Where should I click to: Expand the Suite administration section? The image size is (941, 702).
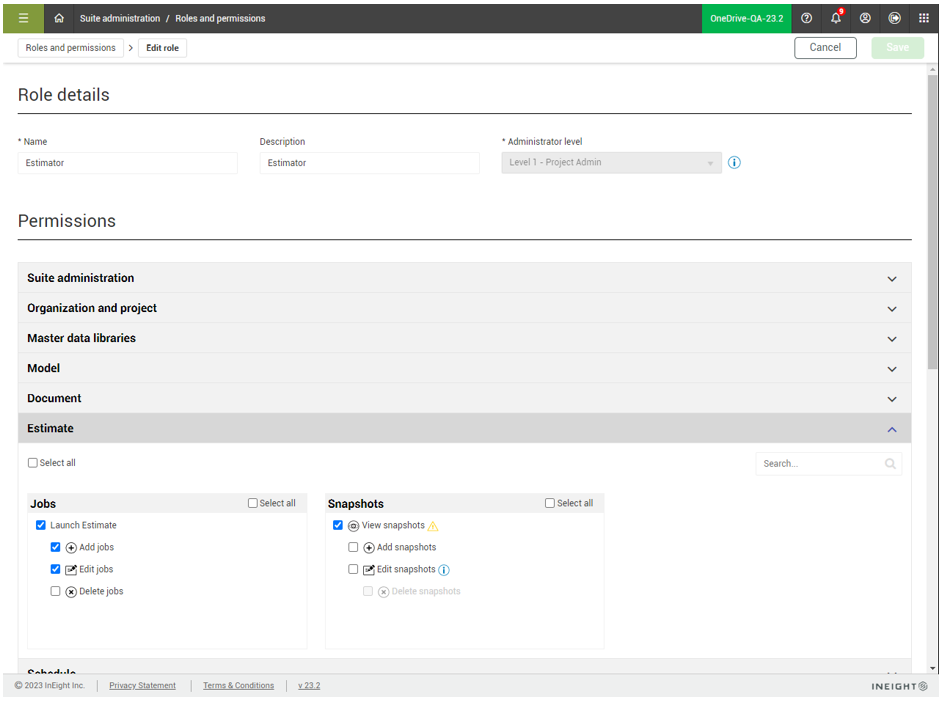coord(464,278)
